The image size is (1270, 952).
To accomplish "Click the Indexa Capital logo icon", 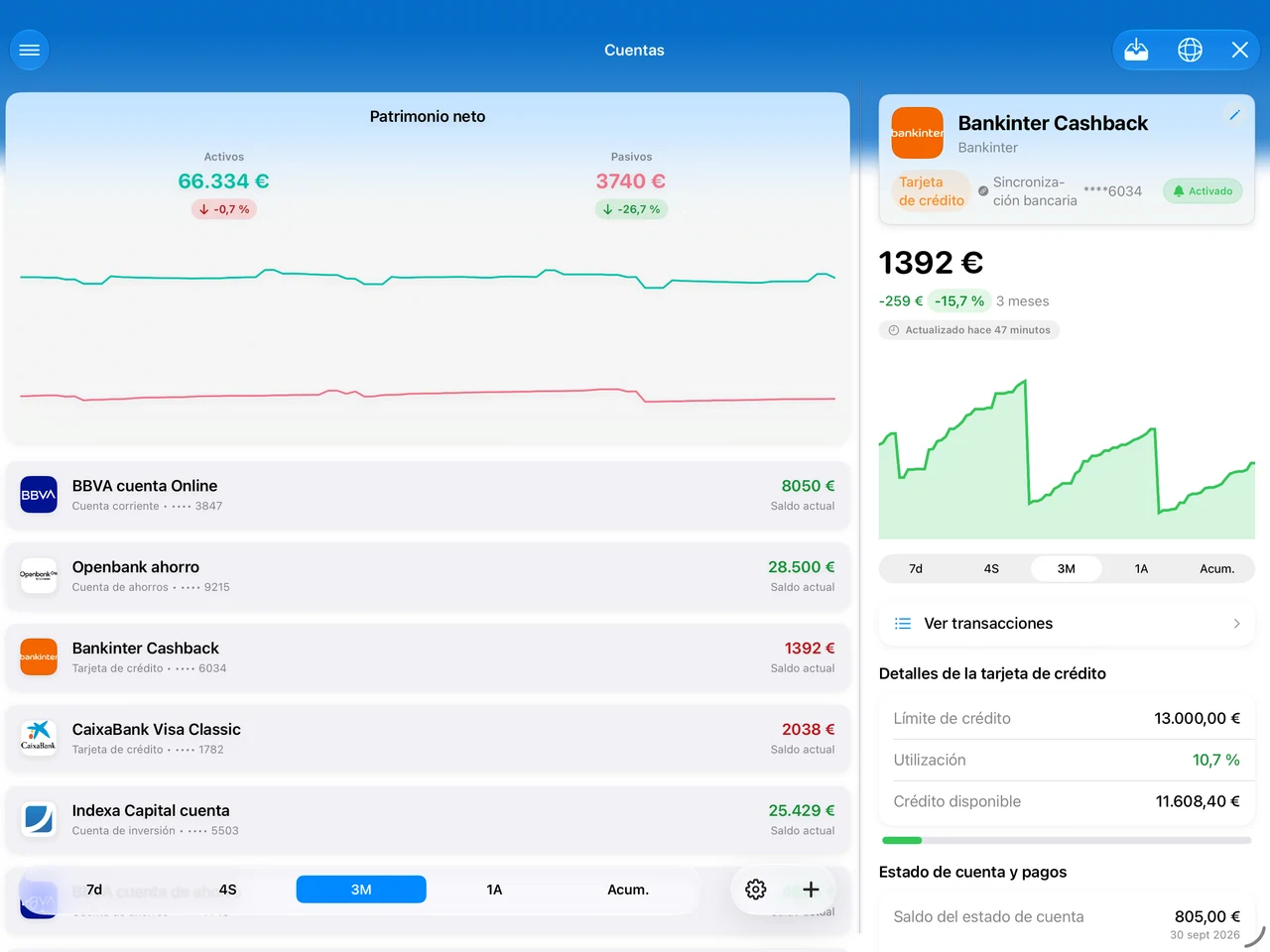I will pos(39,818).
